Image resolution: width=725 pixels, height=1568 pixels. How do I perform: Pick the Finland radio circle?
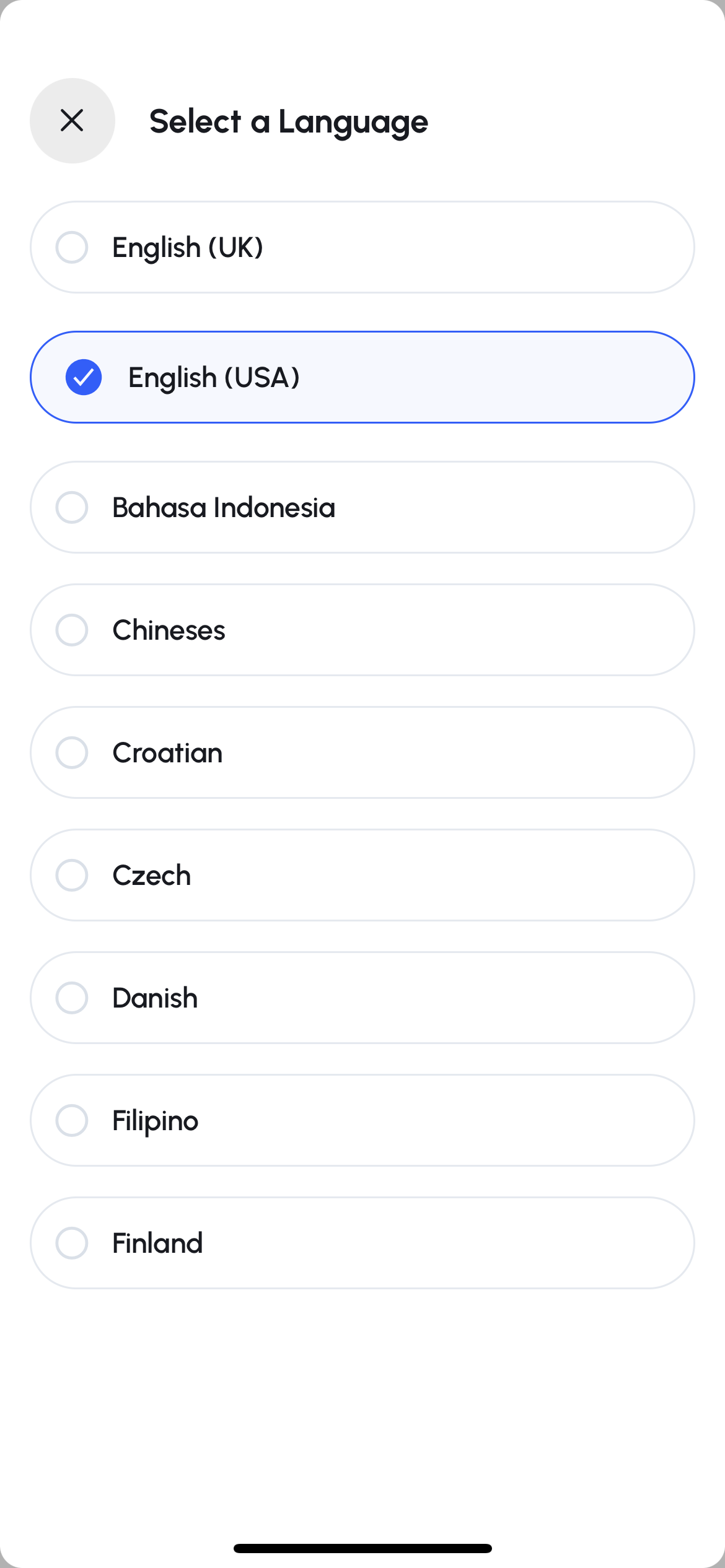72,1243
